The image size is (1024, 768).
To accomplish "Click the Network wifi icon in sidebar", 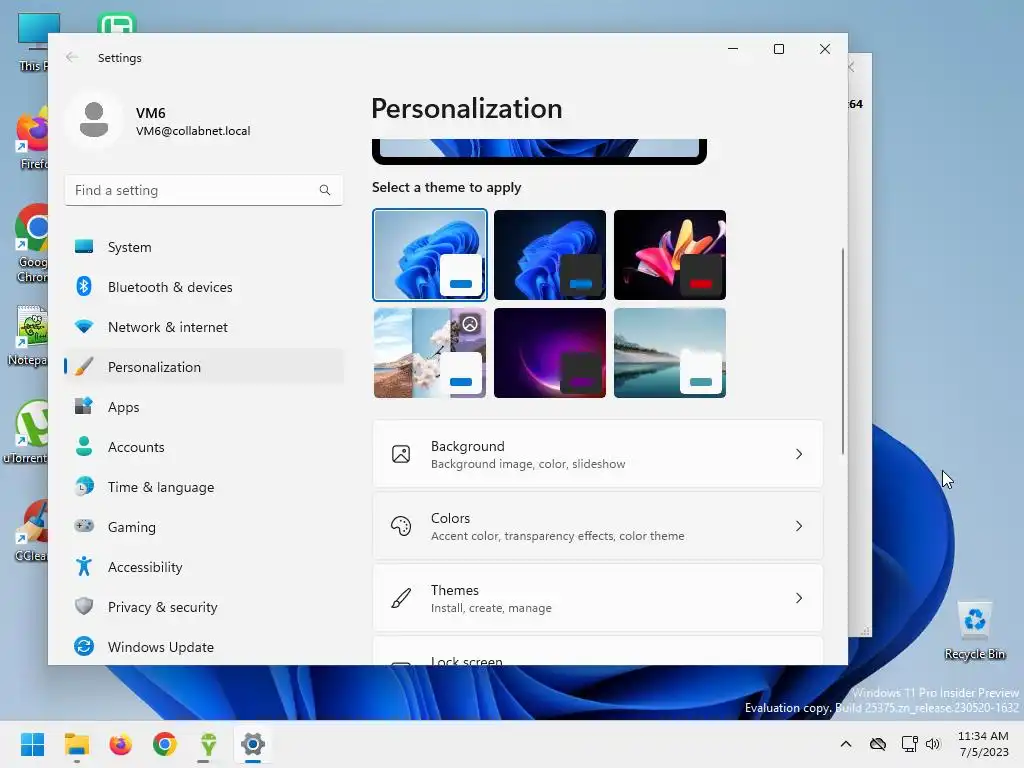I will pos(84,326).
